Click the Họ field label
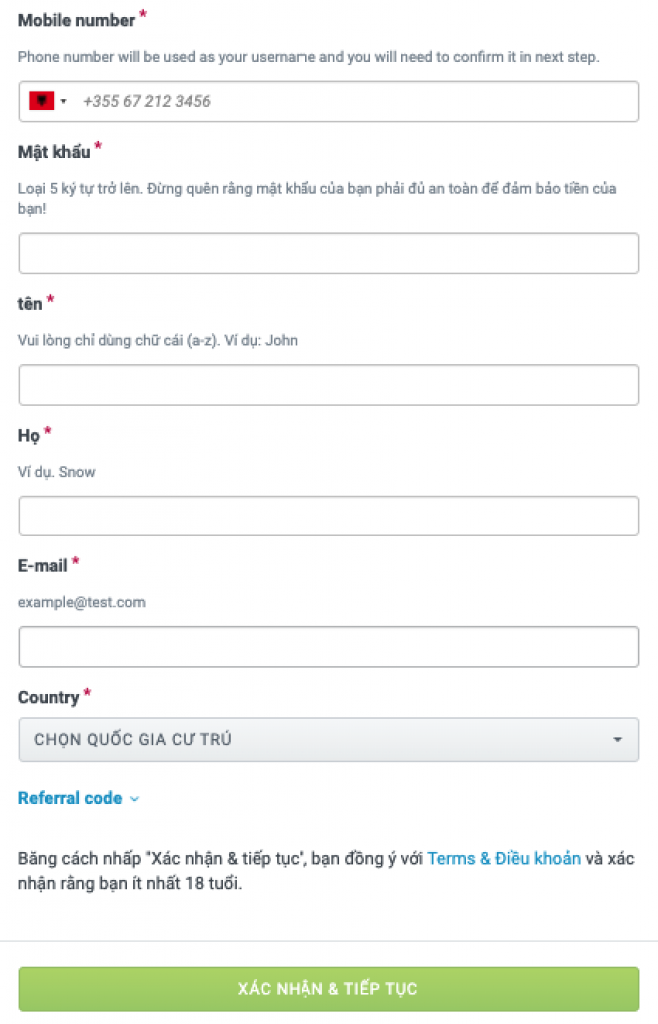658x1024 pixels. tap(29, 436)
